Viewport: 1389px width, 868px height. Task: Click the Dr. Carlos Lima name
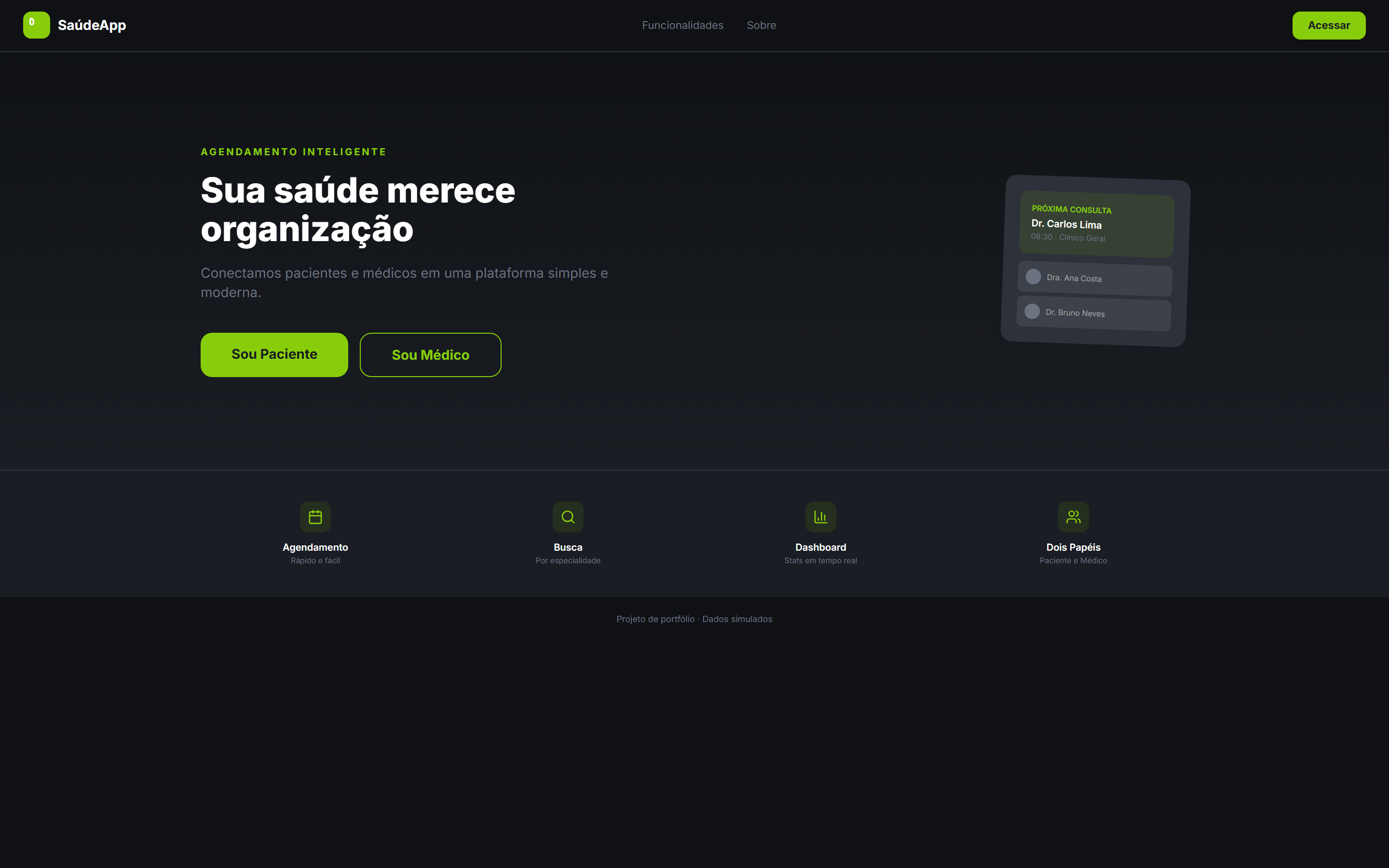coord(1066,224)
